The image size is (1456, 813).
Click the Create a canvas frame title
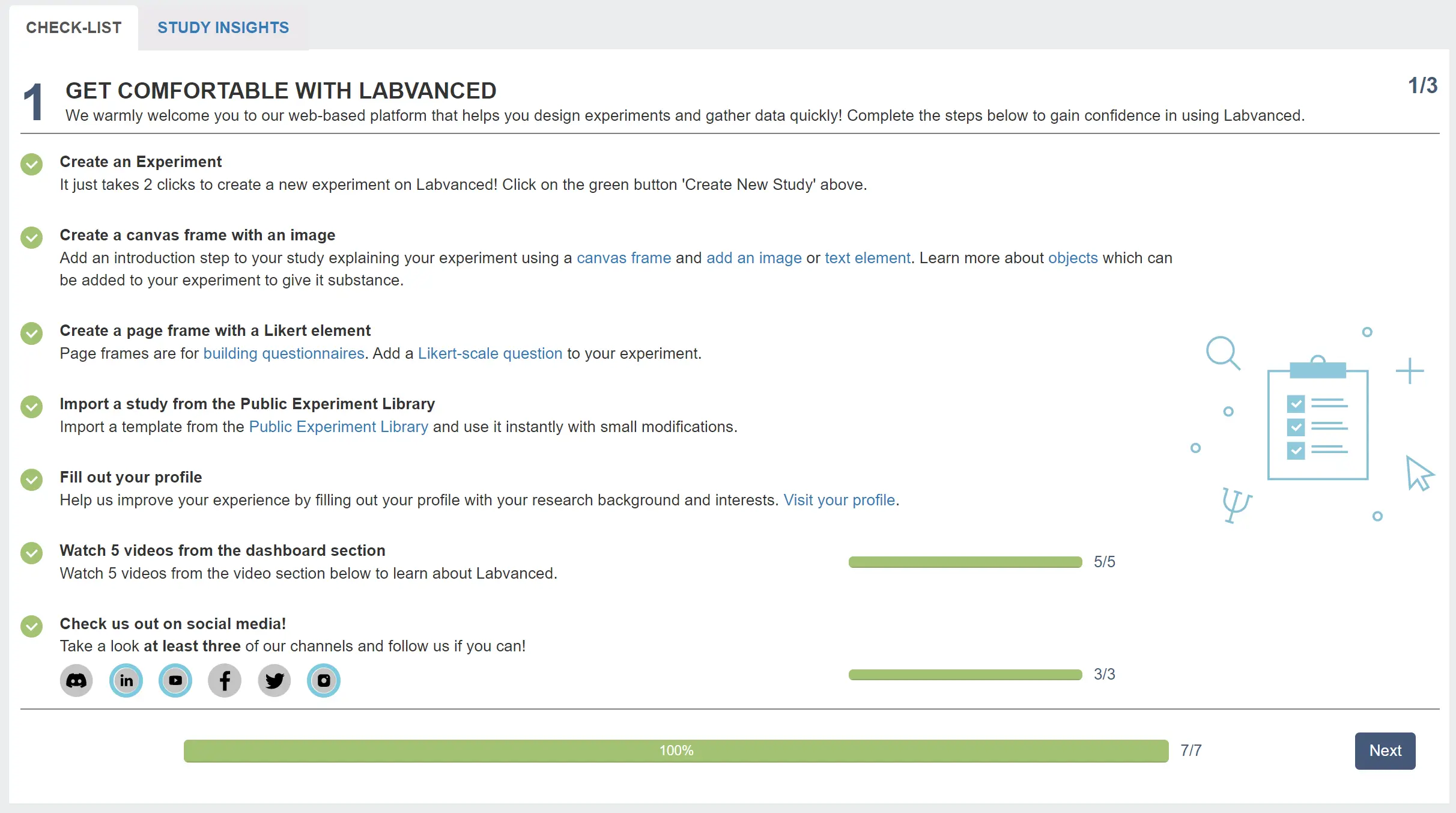(198, 235)
